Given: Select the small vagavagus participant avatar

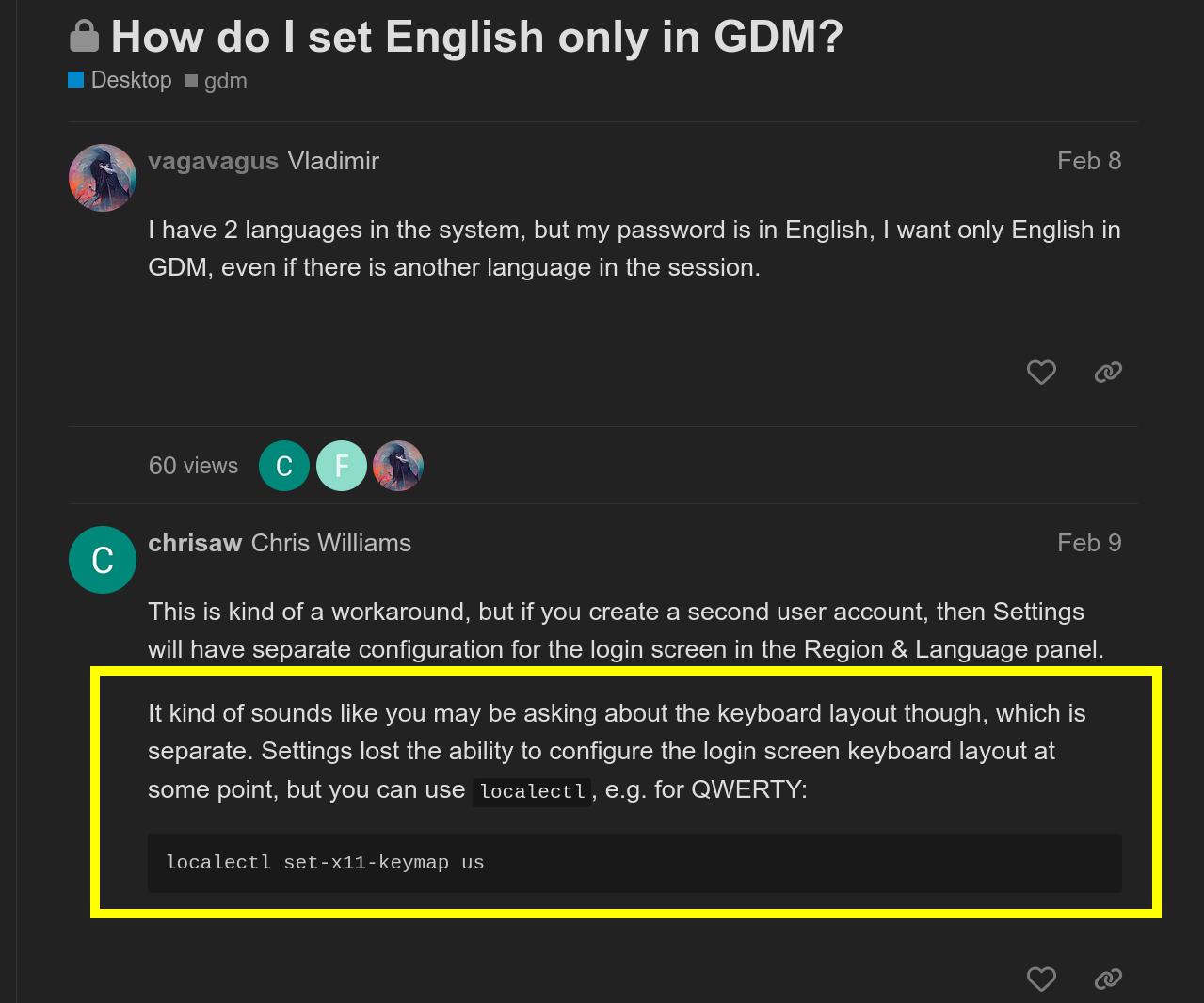Looking at the screenshot, I should click(398, 466).
